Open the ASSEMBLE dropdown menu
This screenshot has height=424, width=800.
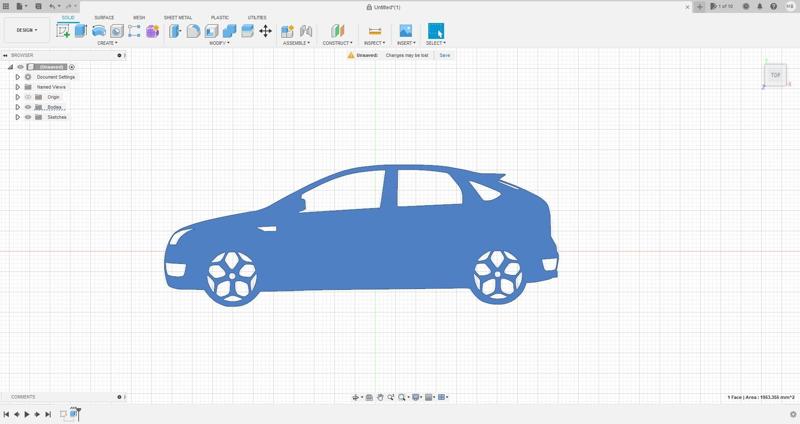coord(296,43)
